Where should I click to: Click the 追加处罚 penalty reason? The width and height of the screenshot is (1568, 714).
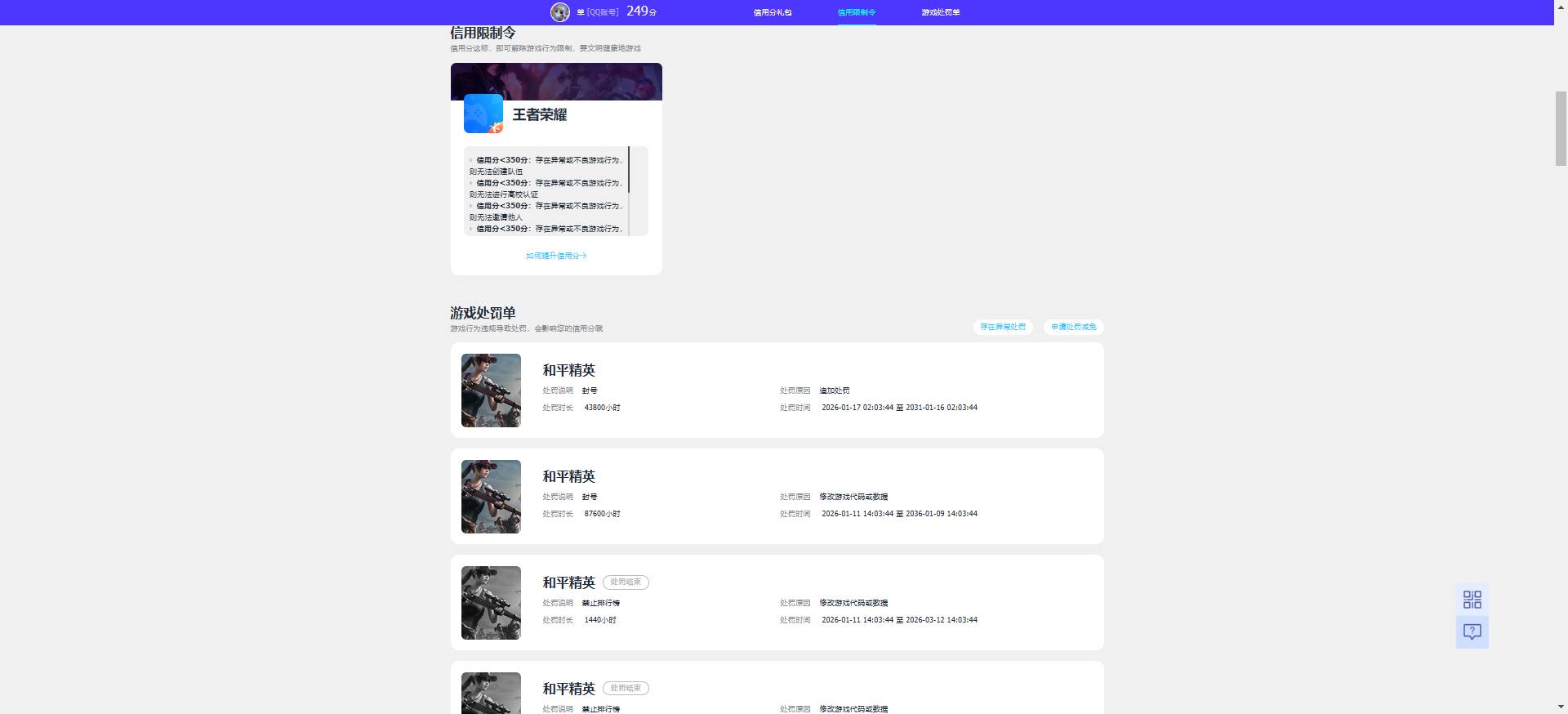pos(834,390)
